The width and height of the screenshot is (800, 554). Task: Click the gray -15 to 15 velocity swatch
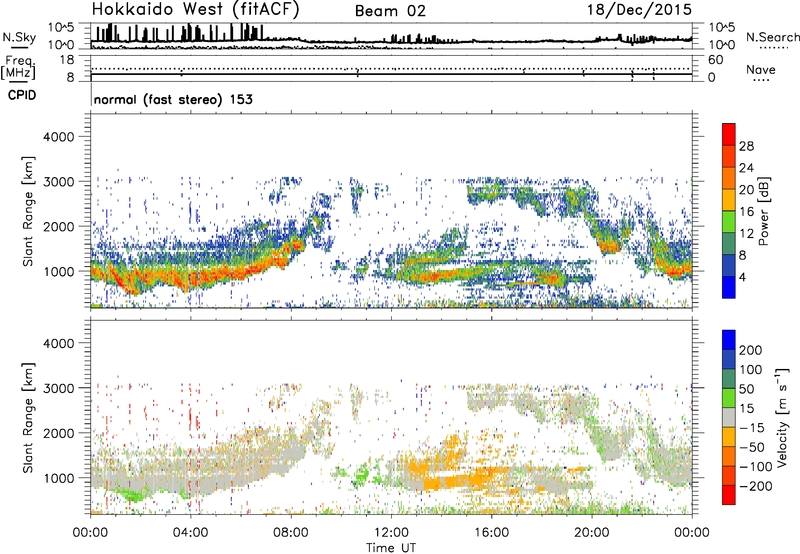pyautogui.click(x=729, y=418)
